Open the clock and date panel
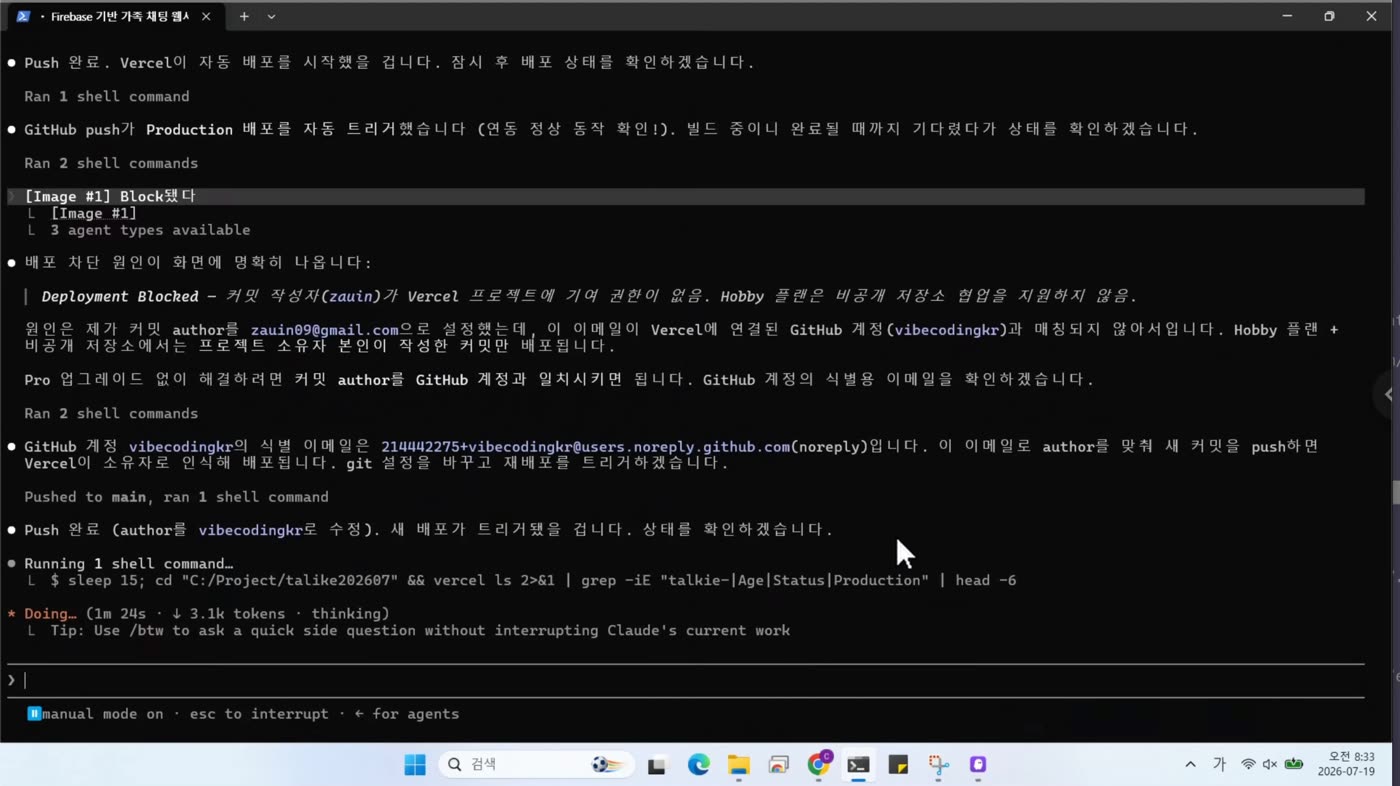The width and height of the screenshot is (1400, 786). pyautogui.click(x=1346, y=765)
